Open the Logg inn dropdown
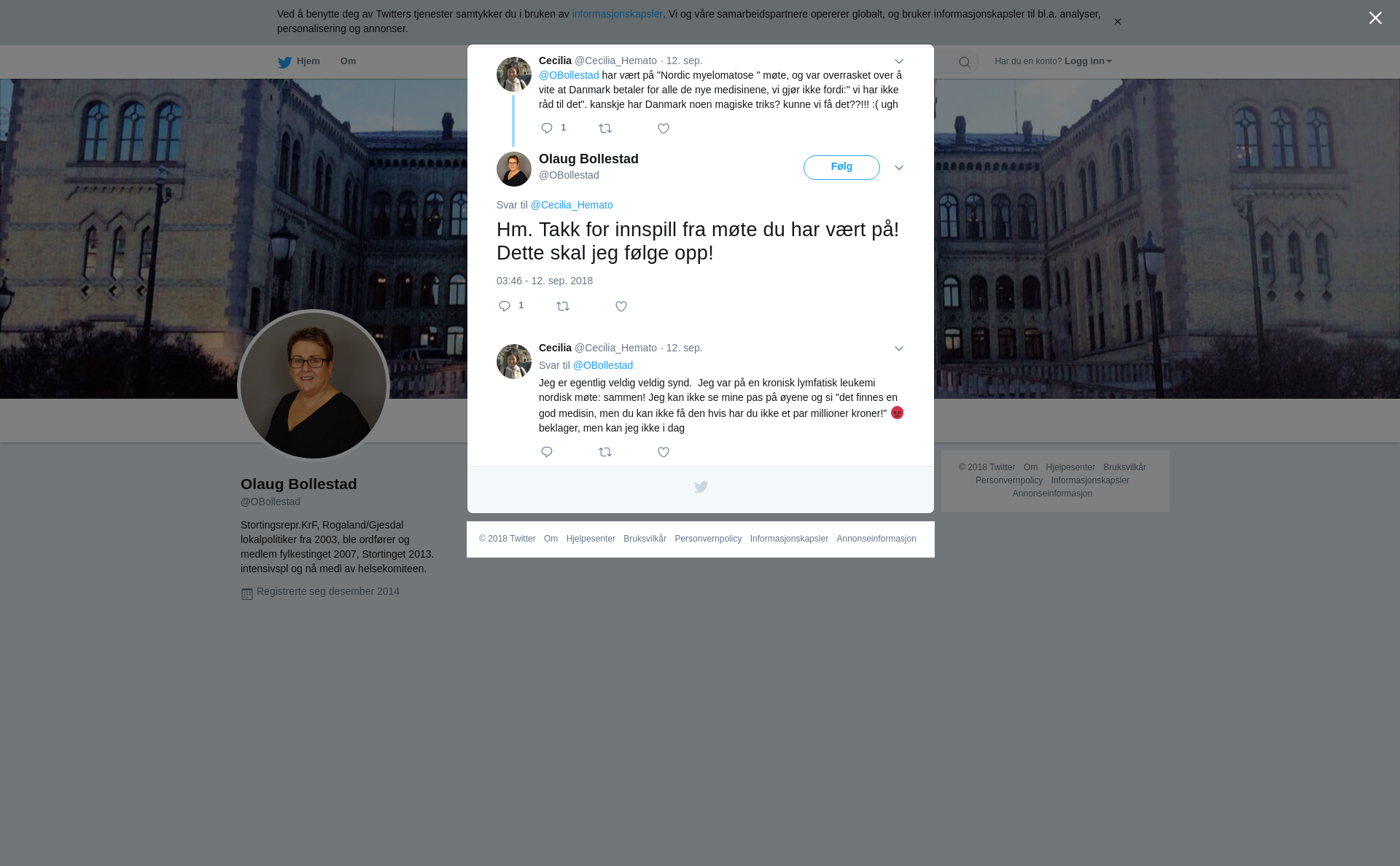This screenshot has width=1400, height=866. [x=1088, y=61]
